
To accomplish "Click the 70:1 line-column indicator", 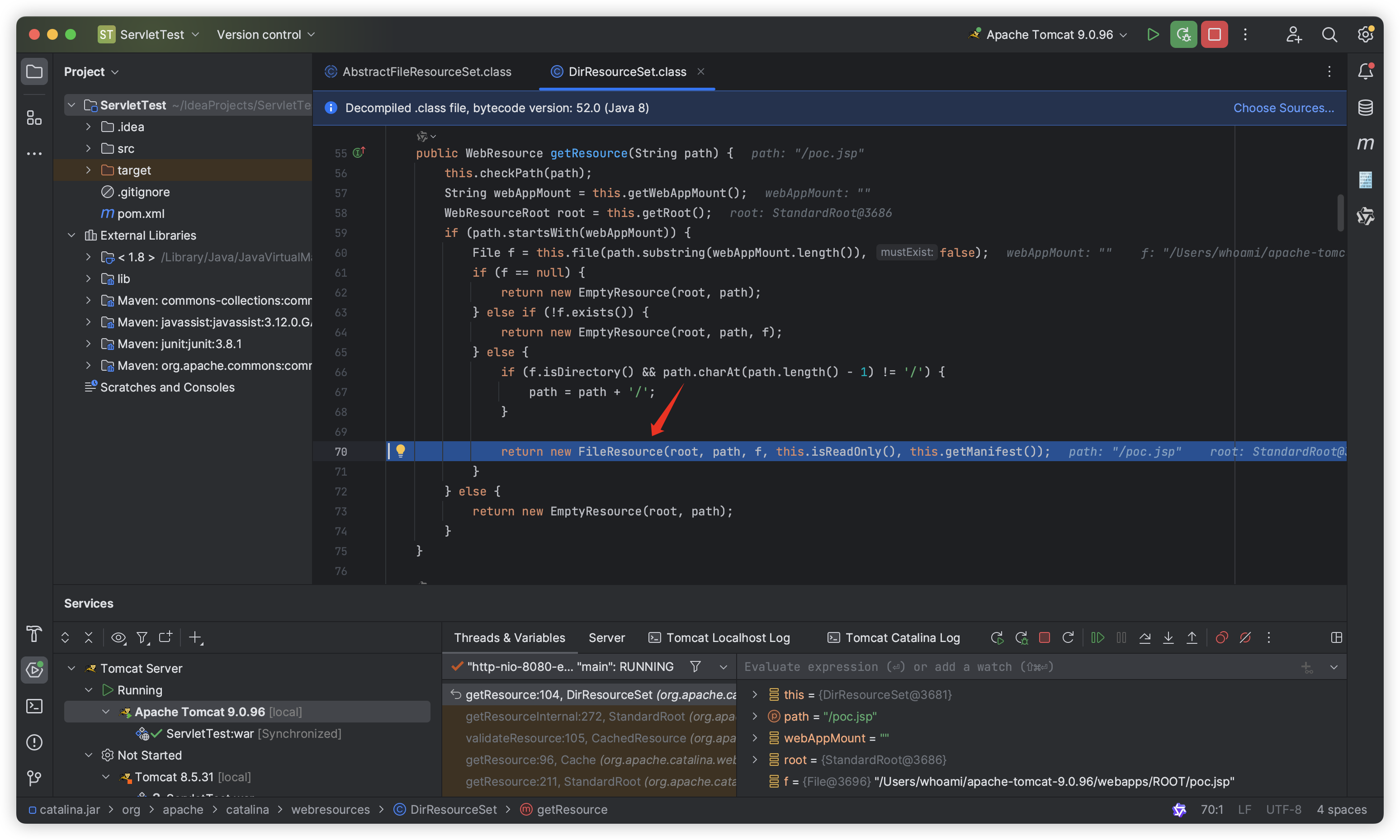I will [x=1211, y=809].
